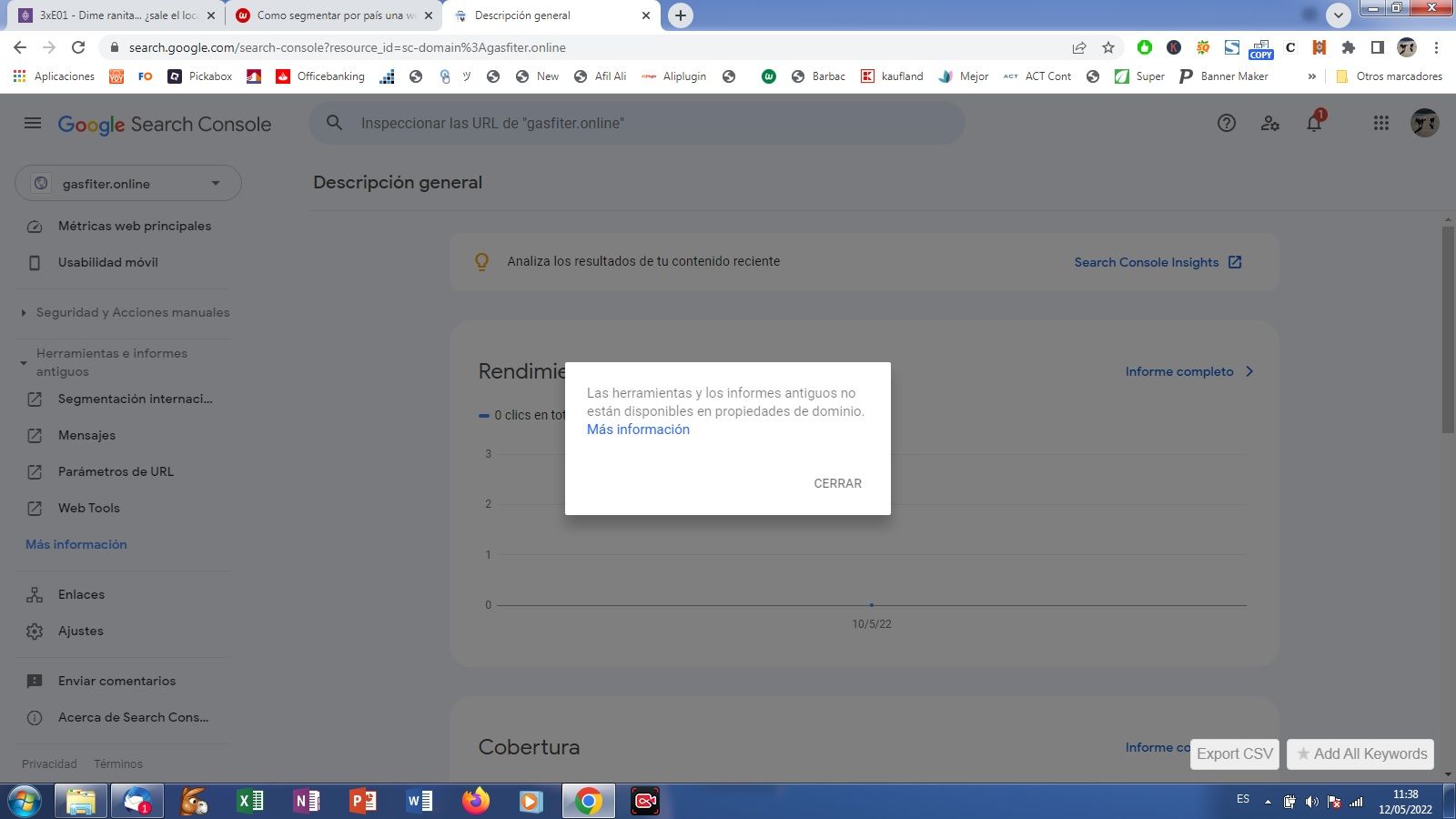Open Otros marcadores folder
This screenshot has width=1456, height=819.
coord(1389,76)
